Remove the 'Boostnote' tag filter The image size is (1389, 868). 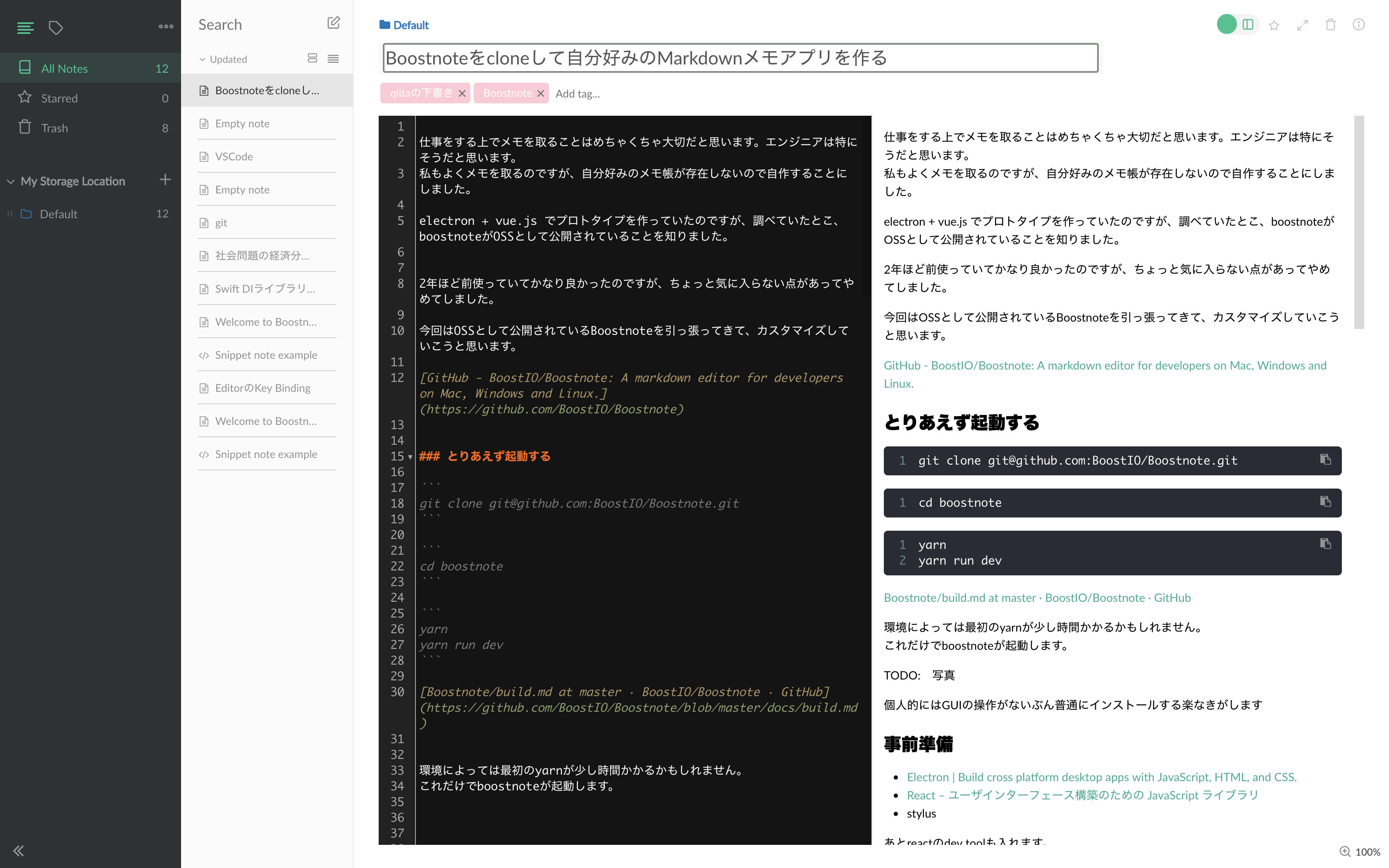[540, 93]
